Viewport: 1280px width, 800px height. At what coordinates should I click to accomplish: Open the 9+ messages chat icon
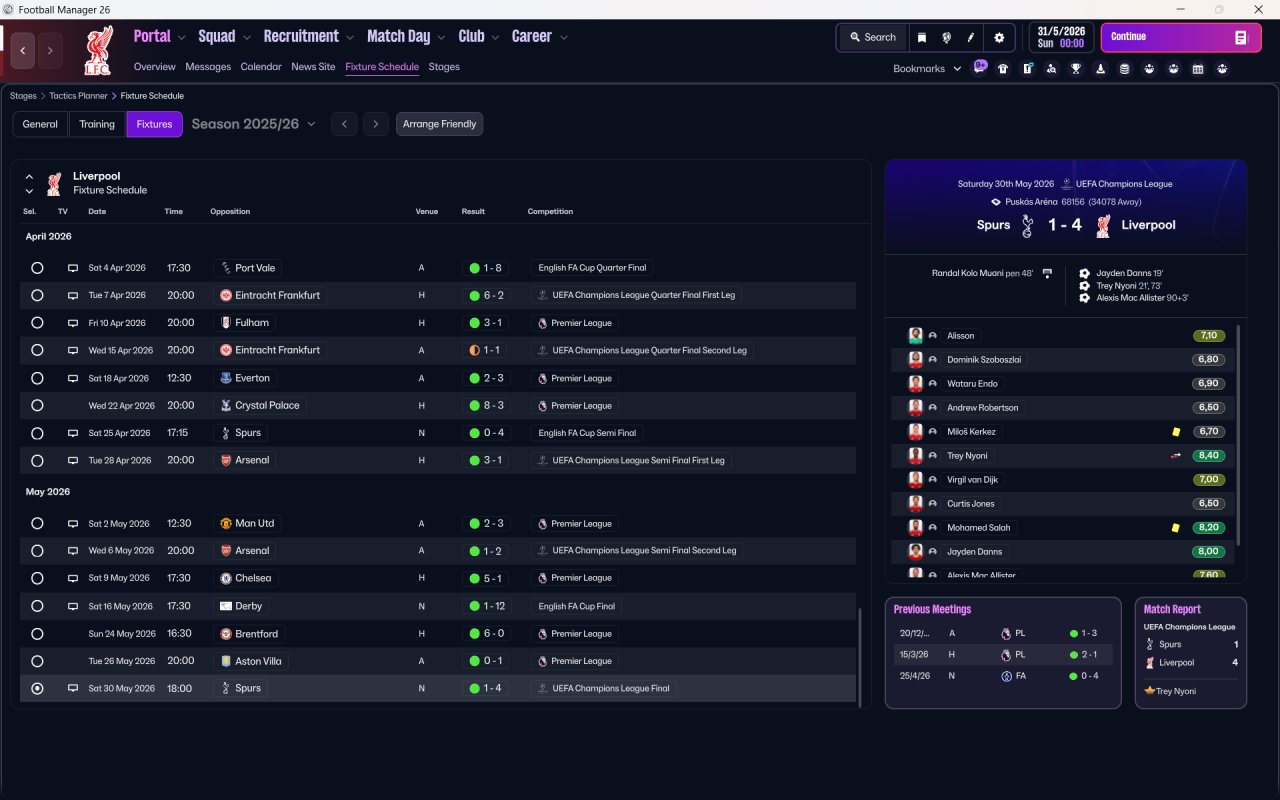pyautogui.click(x=980, y=67)
